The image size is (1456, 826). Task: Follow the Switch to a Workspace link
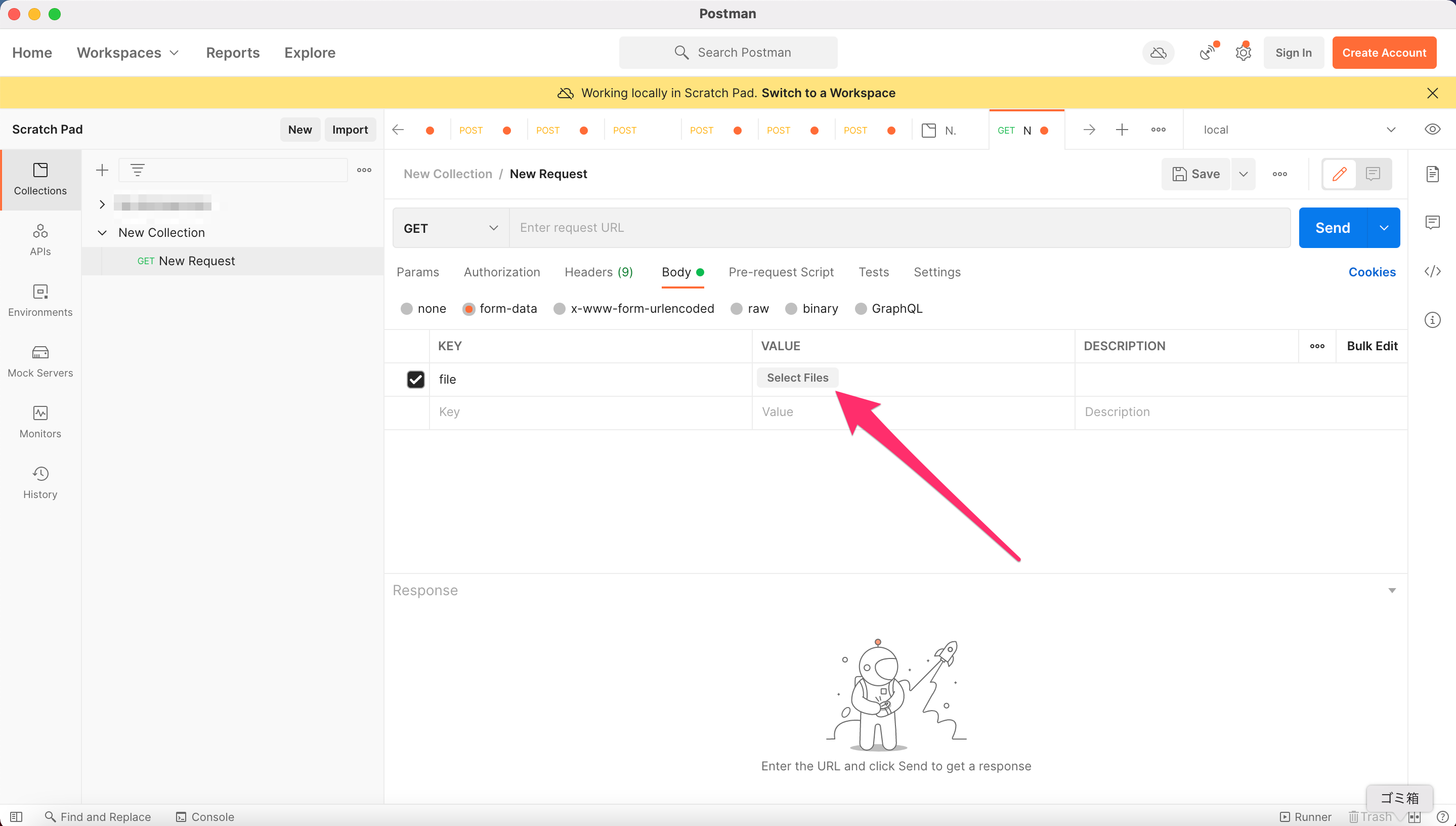828,93
